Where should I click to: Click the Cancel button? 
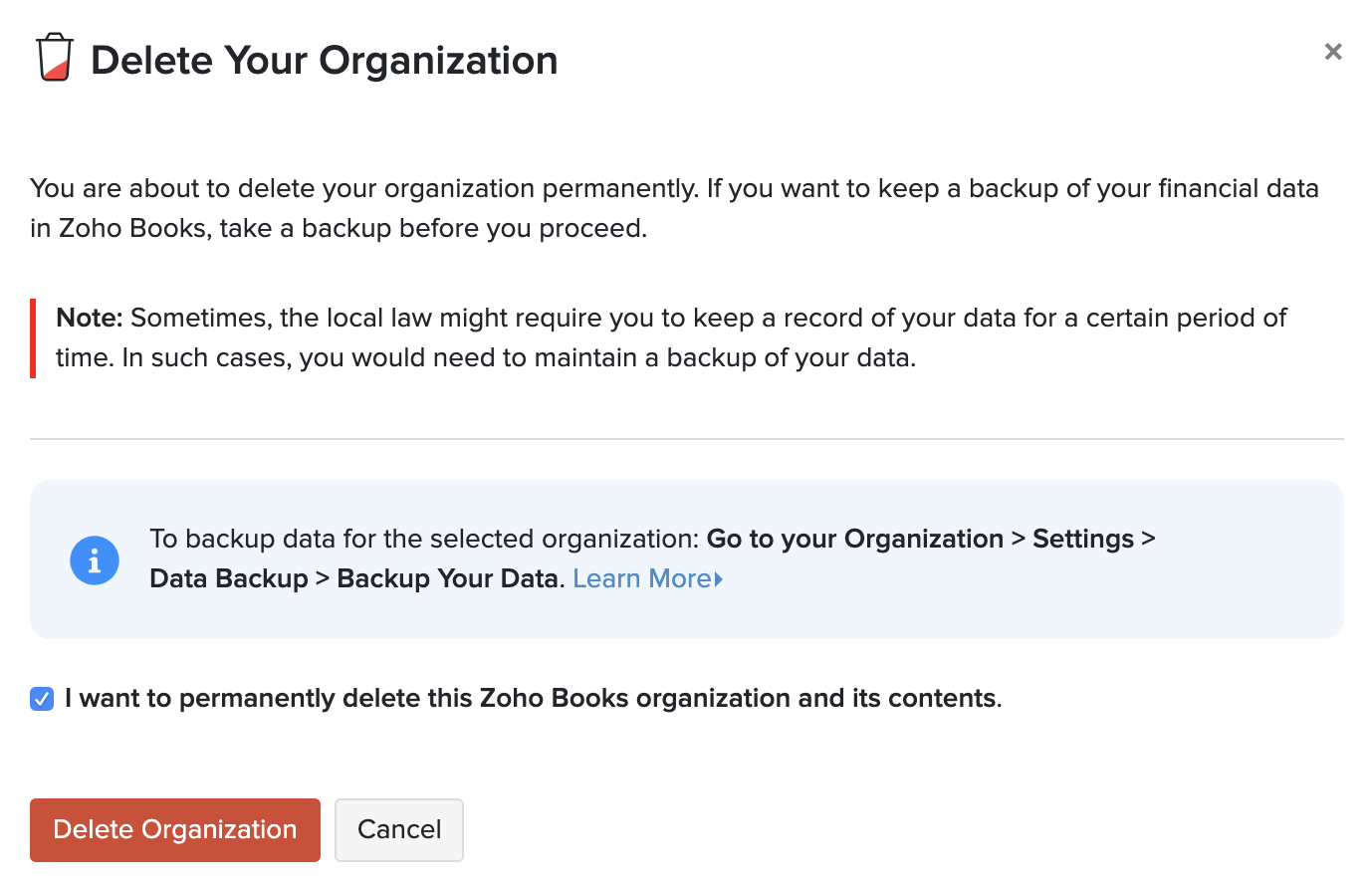click(399, 829)
